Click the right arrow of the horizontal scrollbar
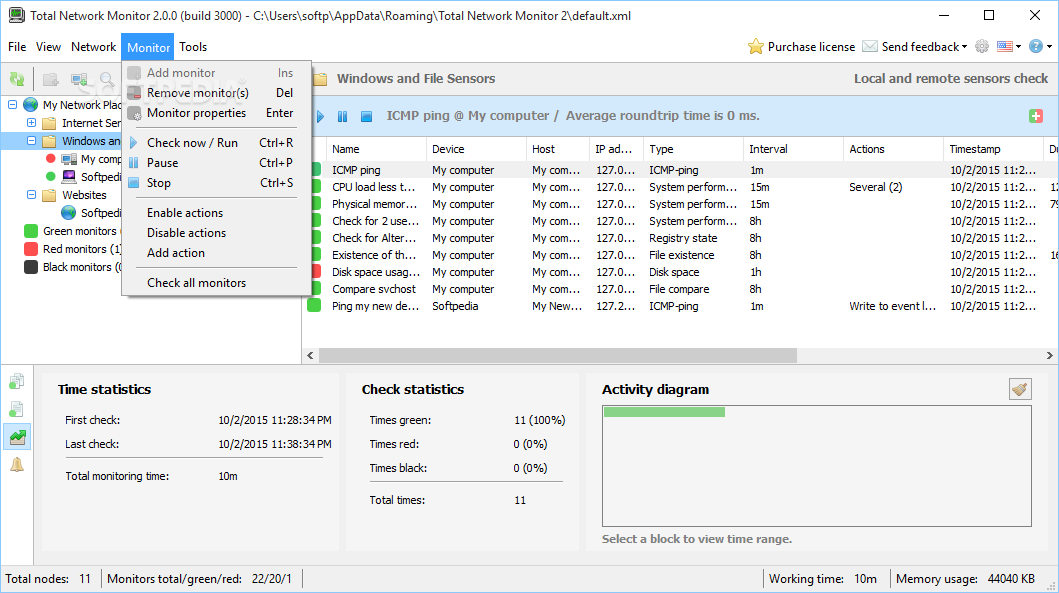The height and width of the screenshot is (593, 1059). tap(1049, 355)
